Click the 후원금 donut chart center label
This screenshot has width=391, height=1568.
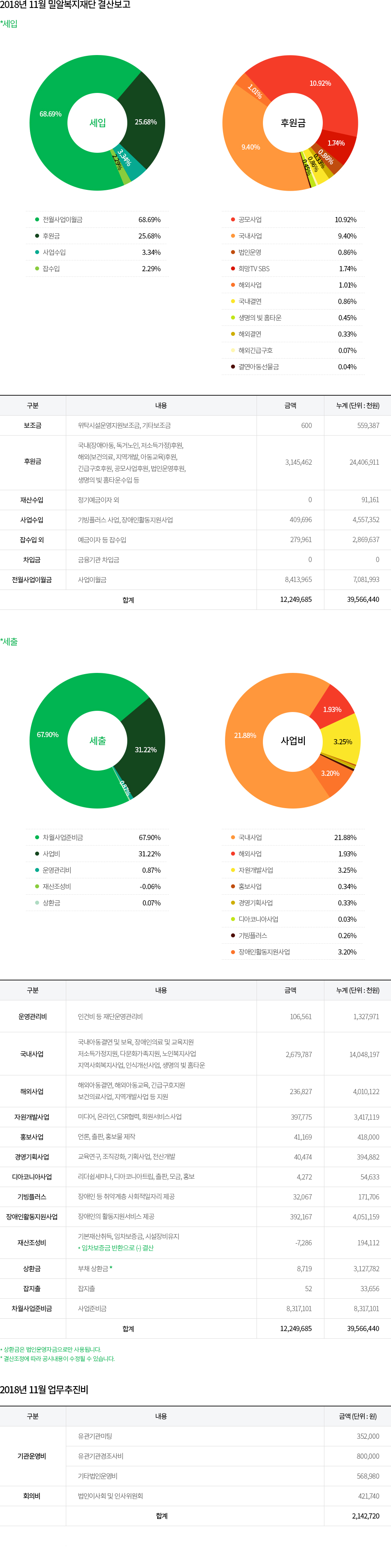tap(293, 123)
